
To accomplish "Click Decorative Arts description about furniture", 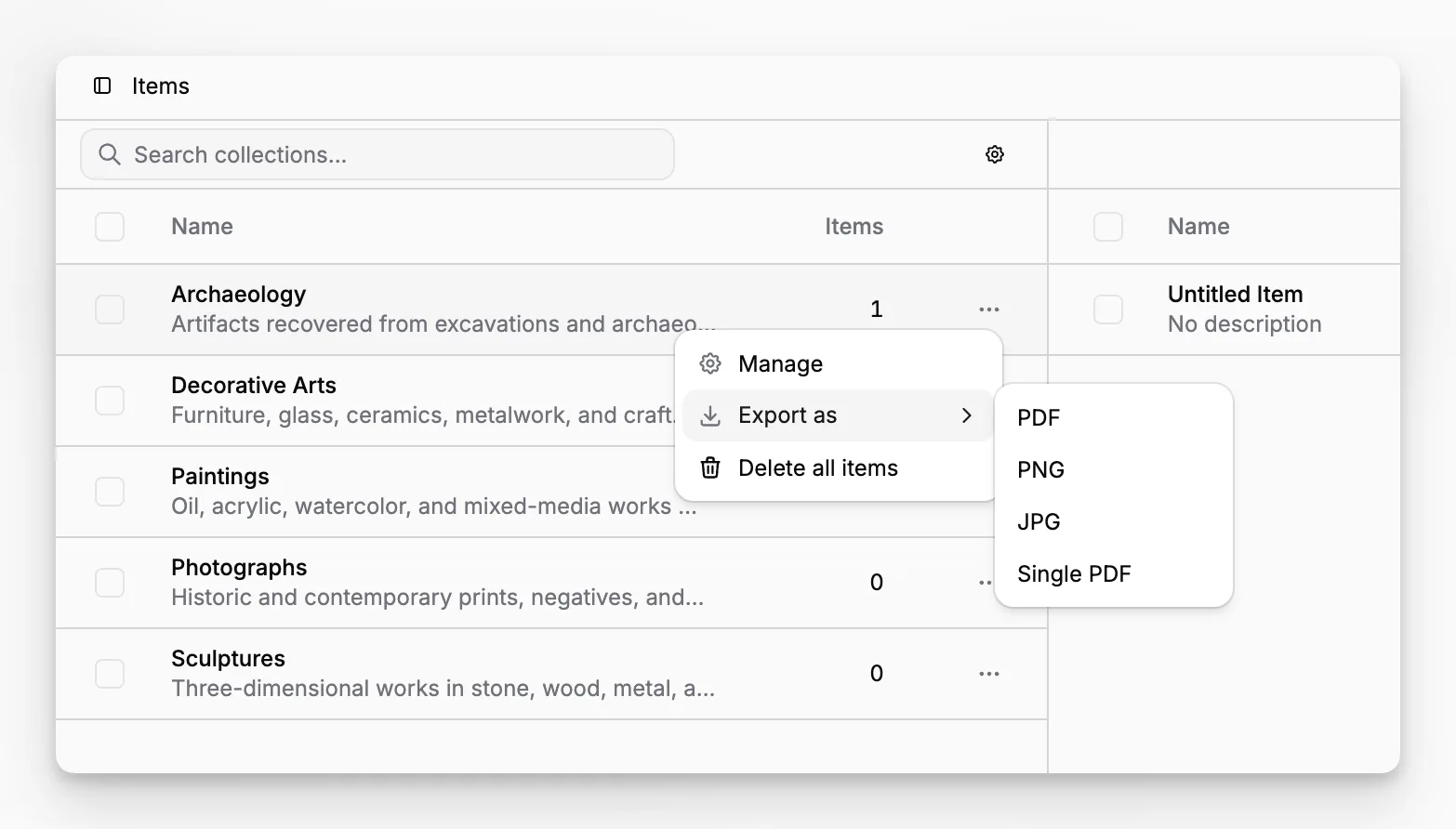I will (x=423, y=415).
